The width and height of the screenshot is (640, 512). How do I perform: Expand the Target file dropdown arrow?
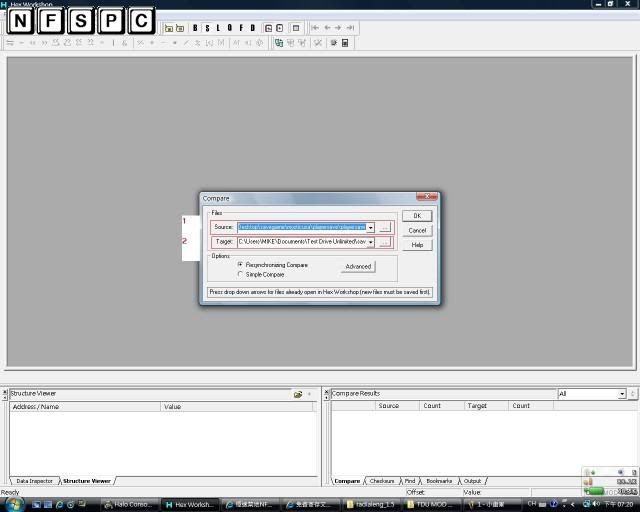[x=370, y=243]
